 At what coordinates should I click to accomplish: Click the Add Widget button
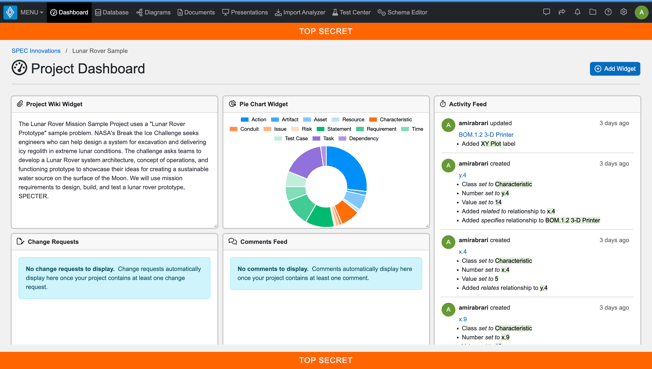click(x=615, y=69)
